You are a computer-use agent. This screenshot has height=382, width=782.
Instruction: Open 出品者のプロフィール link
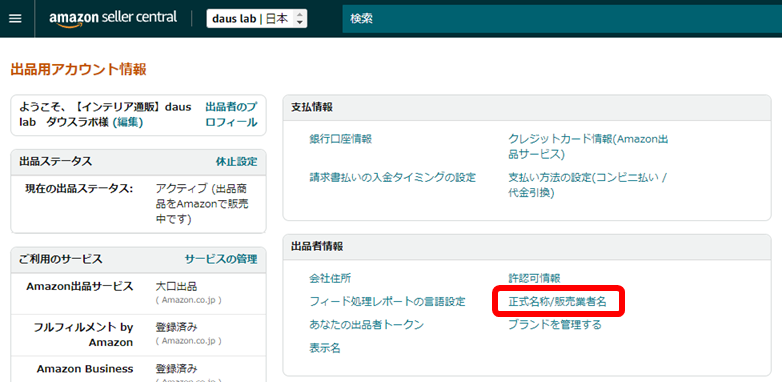(x=231, y=115)
